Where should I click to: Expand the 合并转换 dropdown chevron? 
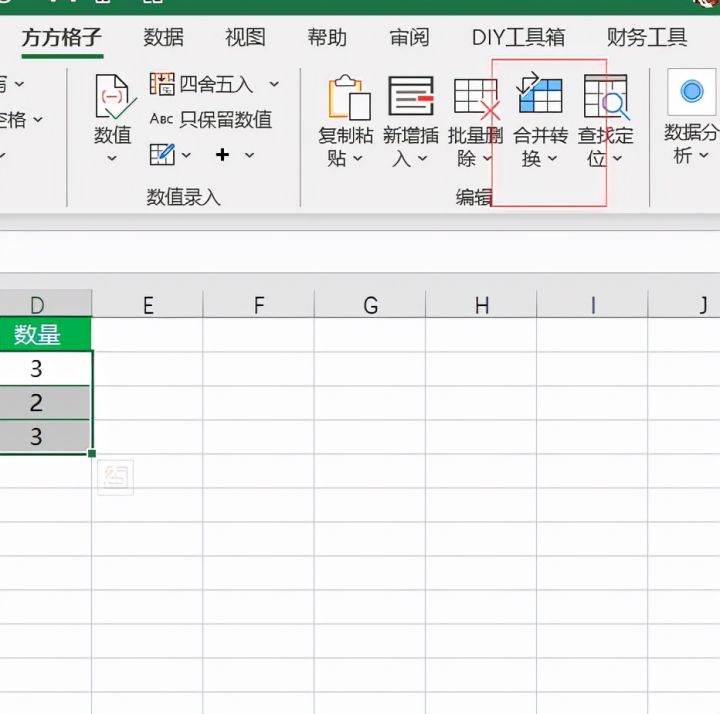552,159
